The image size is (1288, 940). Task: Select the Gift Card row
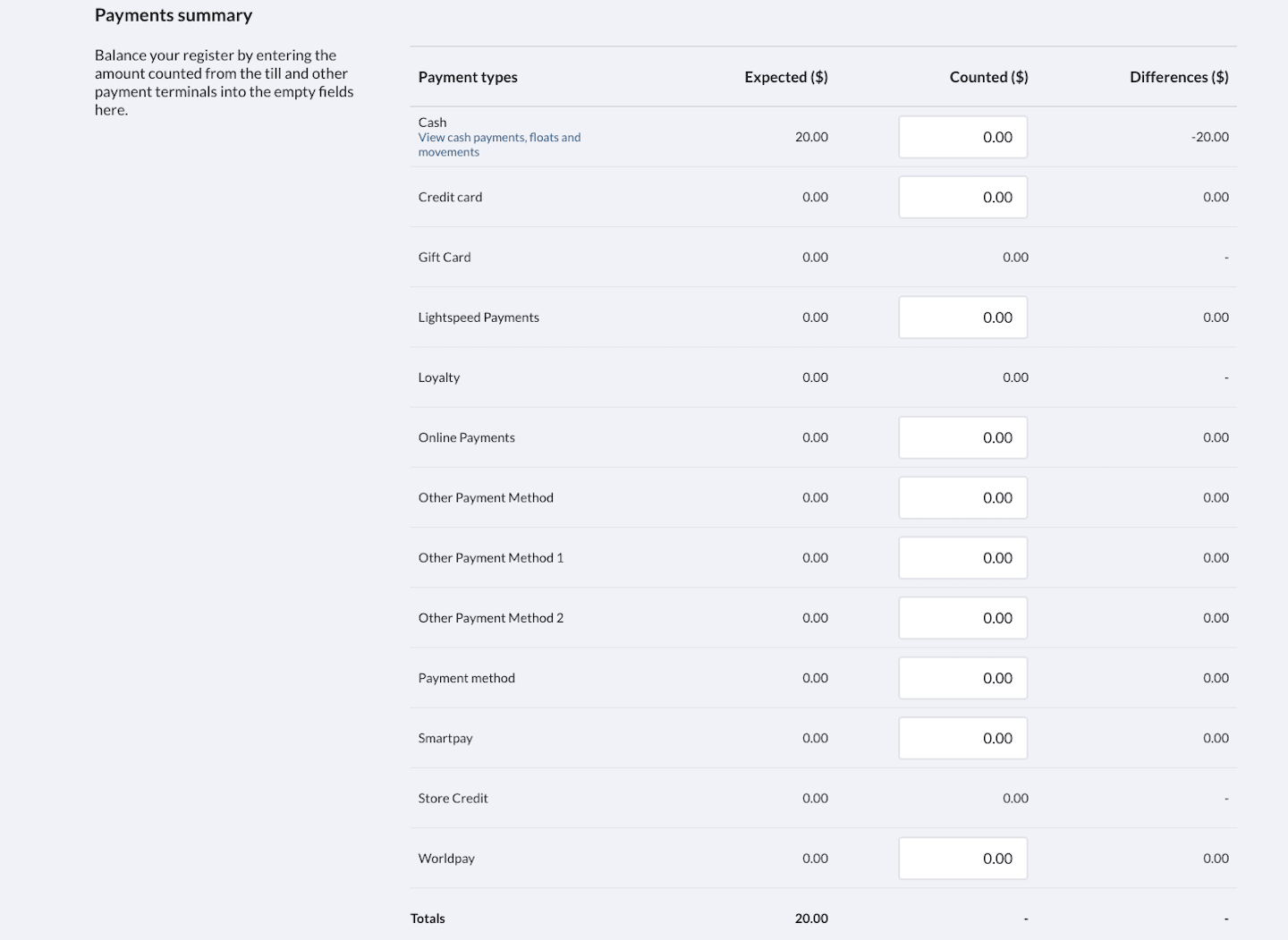point(445,257)
